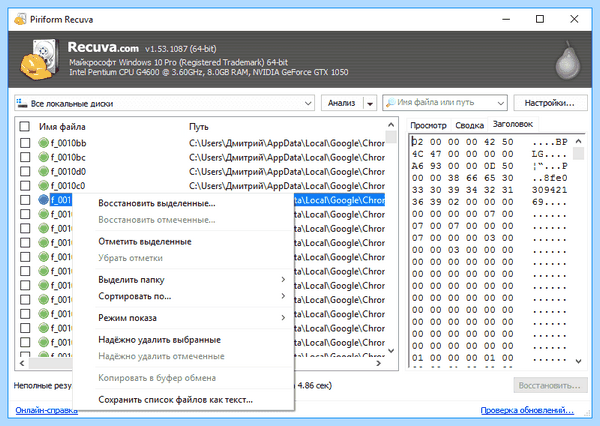Click the Recuva.com title in the banner
Image resolution: width=600 pixels, height=426 pixels.
tap(103, 47)
